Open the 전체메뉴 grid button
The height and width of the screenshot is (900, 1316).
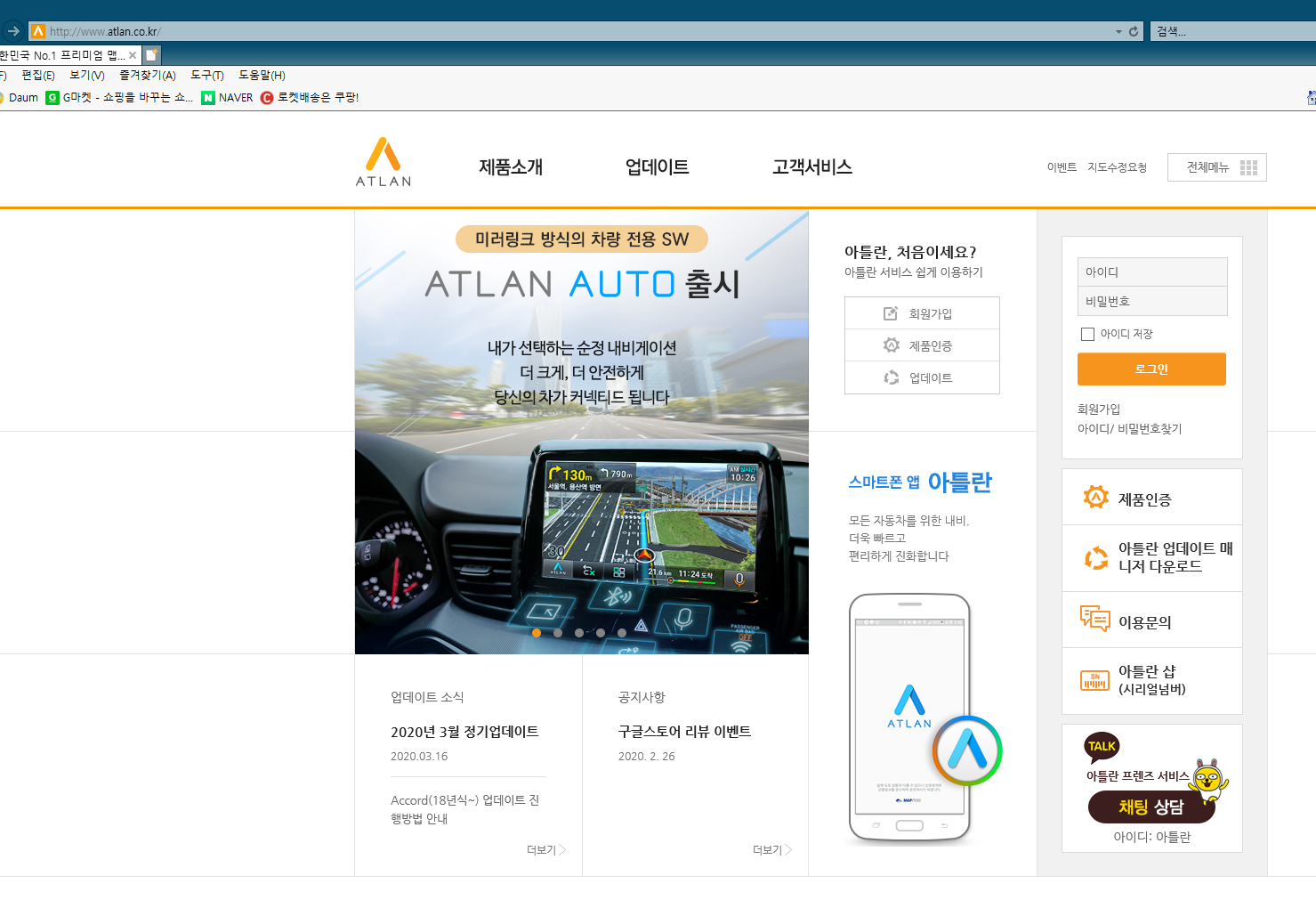(x=1216, y=167)
